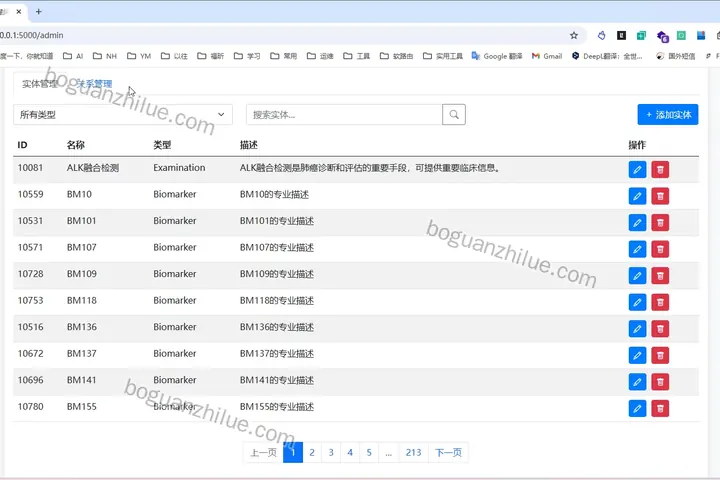Click 下一页 next page link

448,452
